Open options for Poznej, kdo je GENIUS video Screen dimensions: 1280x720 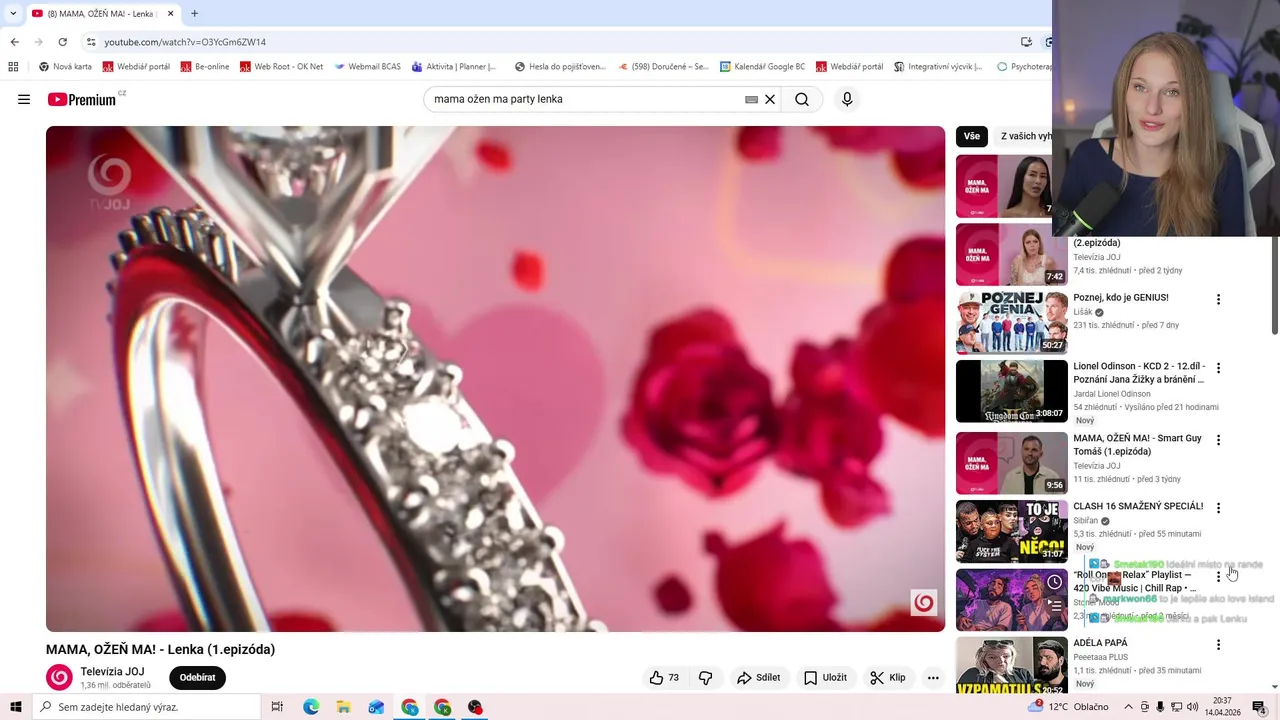tap(1218, 299)
